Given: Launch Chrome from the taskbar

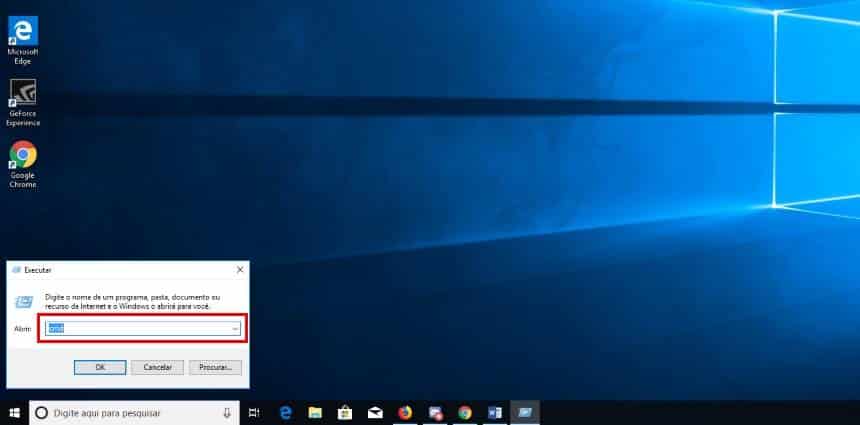Looking at the screenshot, I should (465, 412).
